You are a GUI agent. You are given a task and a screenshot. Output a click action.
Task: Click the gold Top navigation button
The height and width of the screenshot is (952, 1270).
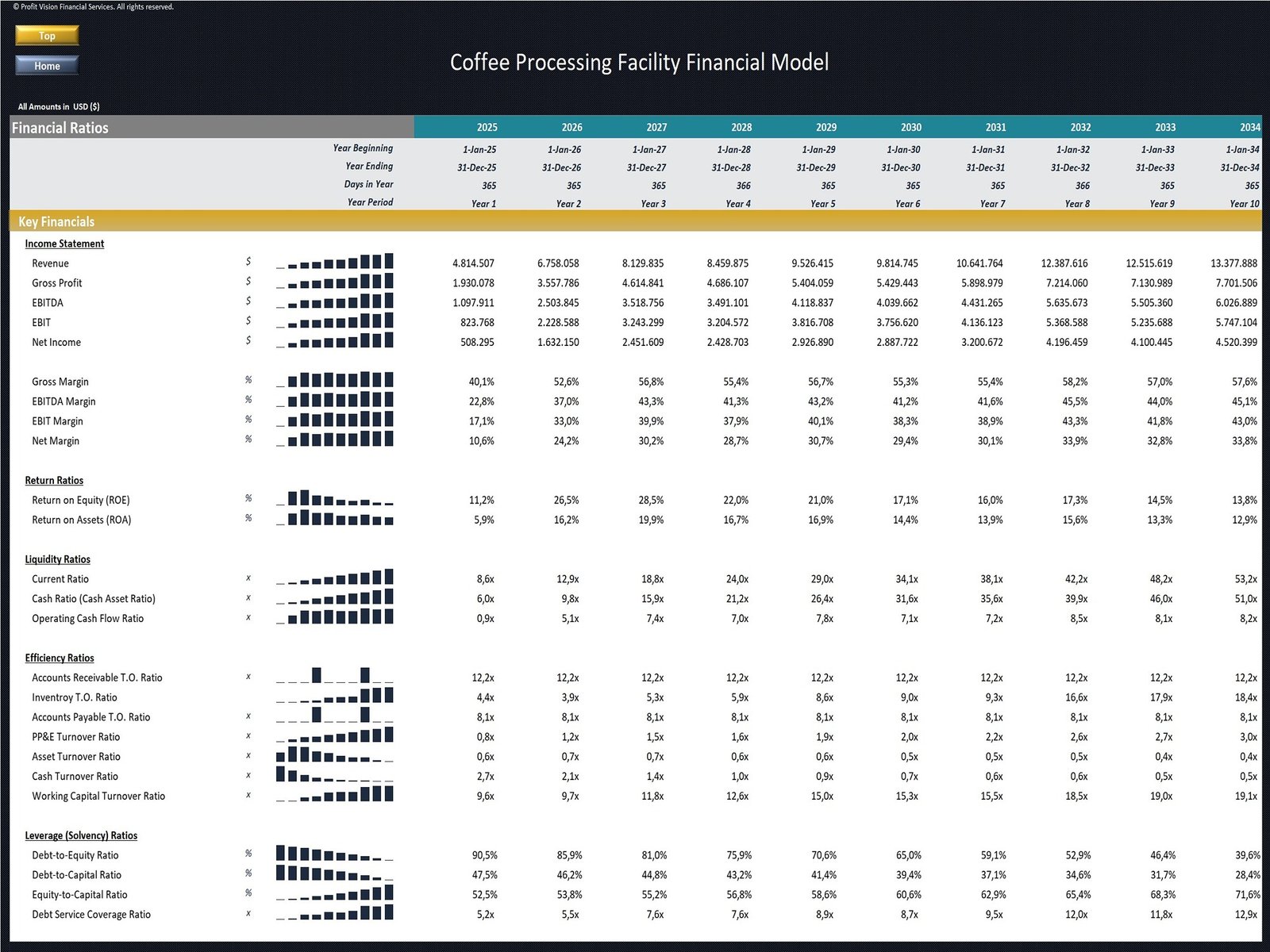(46, 36)
